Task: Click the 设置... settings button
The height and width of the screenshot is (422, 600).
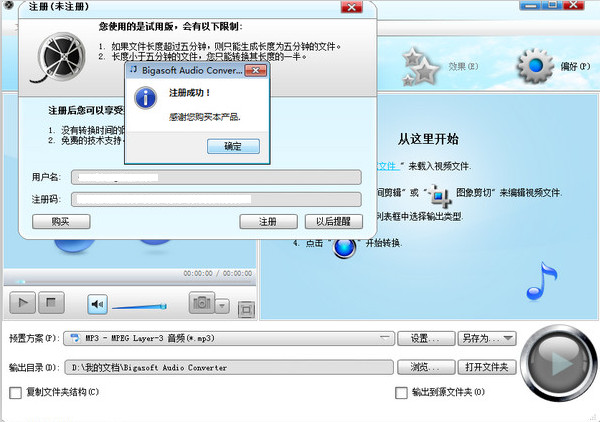Action: [426, 338]
